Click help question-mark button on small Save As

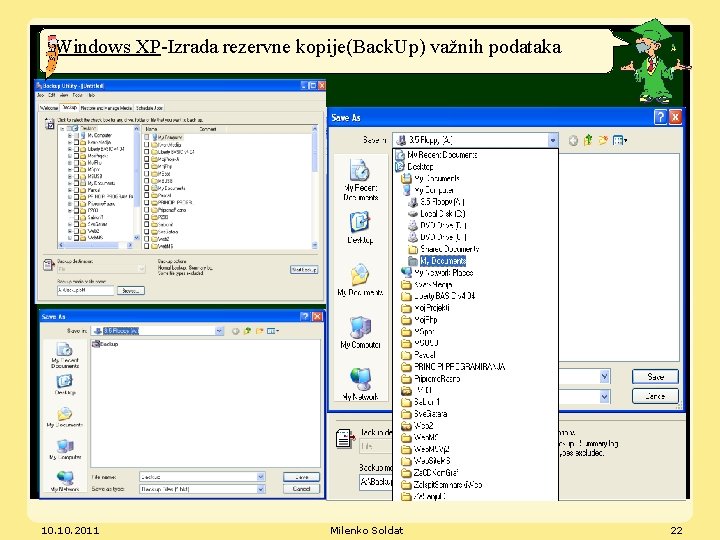[304, 316]
